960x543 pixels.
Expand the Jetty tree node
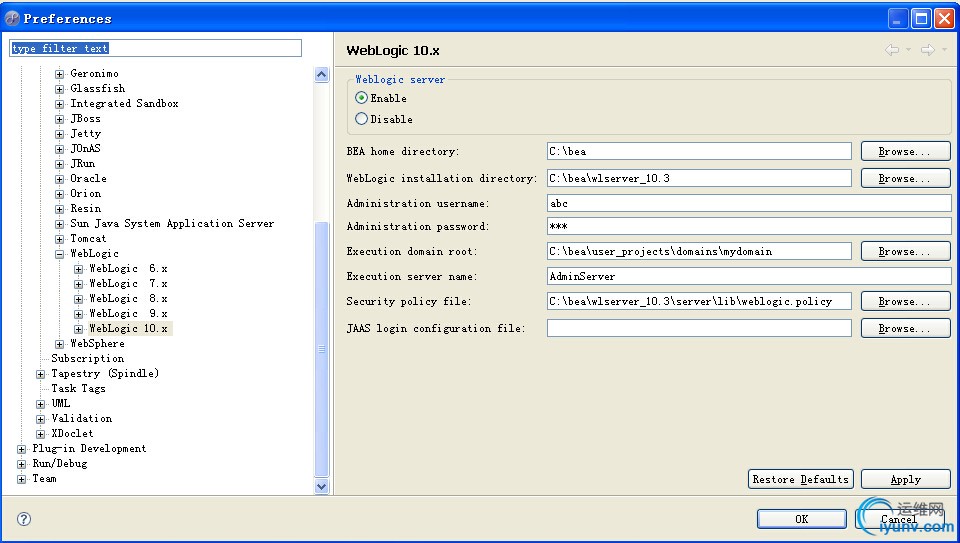[x=59, y=134]
